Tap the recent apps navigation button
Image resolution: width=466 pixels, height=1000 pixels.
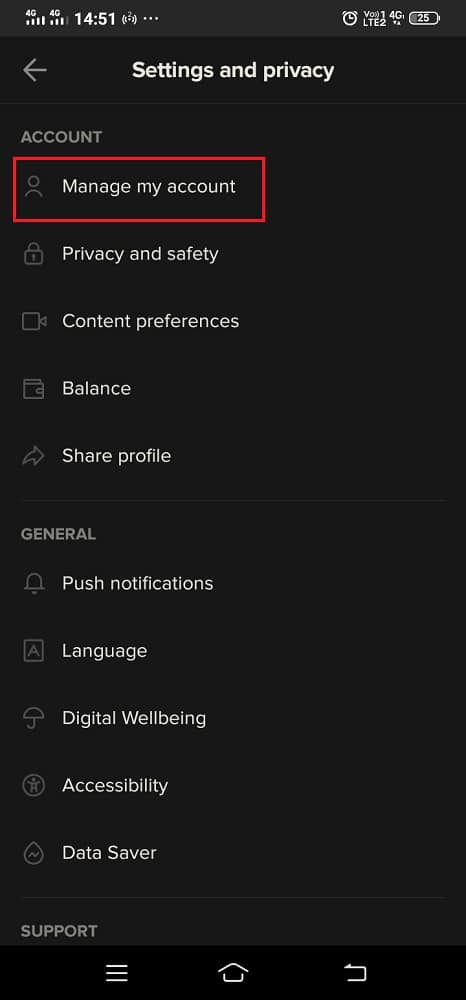pos(117,973)
